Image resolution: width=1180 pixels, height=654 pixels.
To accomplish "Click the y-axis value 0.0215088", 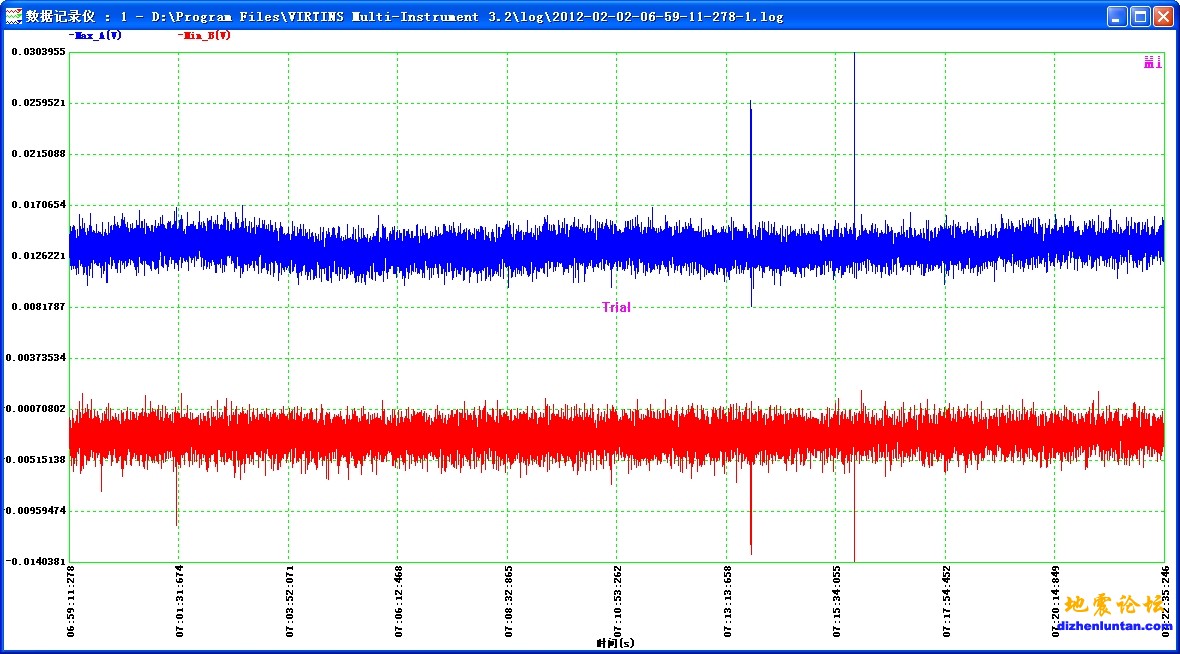I will coord(38,154).
